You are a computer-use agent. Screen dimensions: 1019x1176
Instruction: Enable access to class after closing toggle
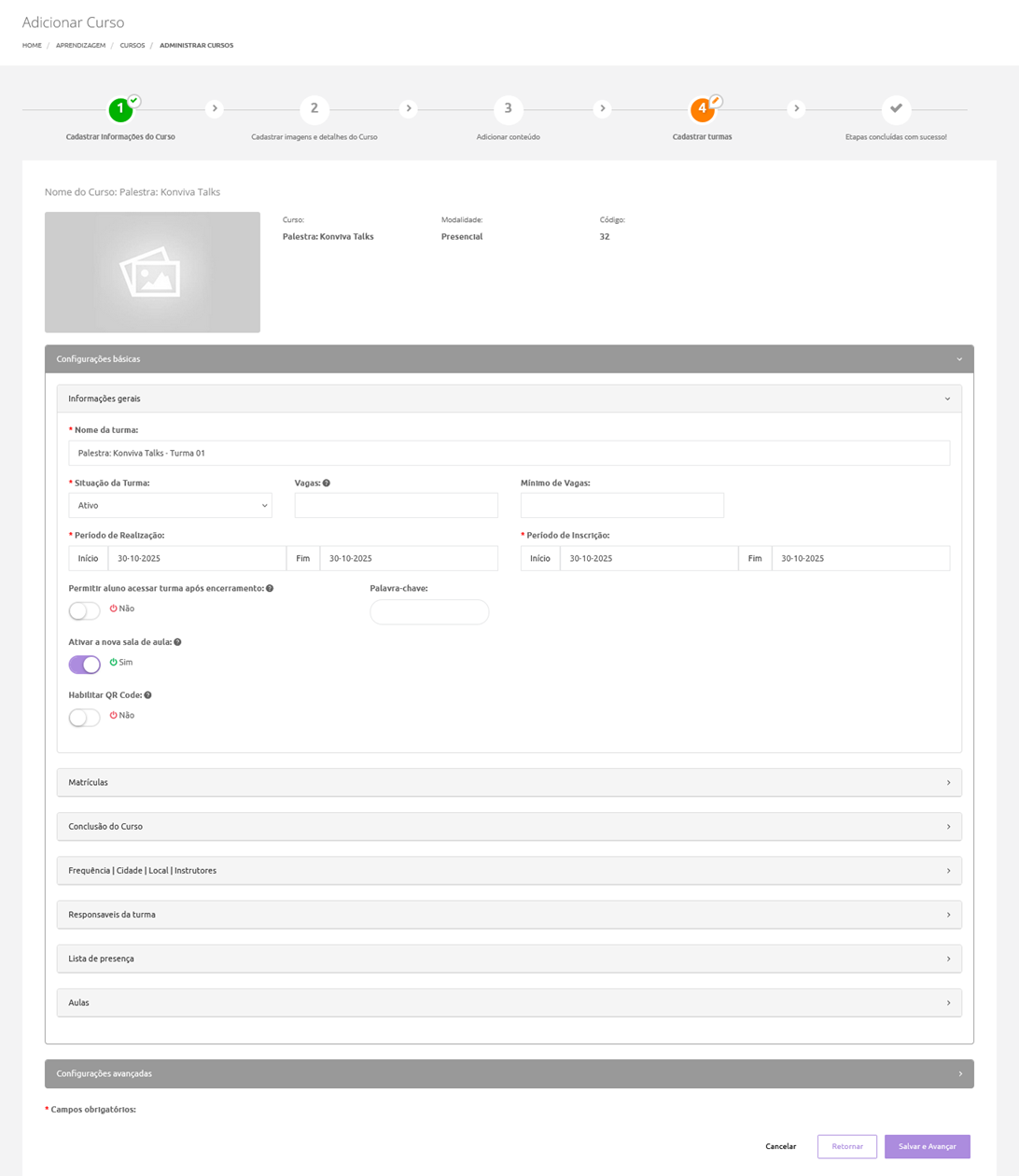pyautogui.click(x=84, y=610)
